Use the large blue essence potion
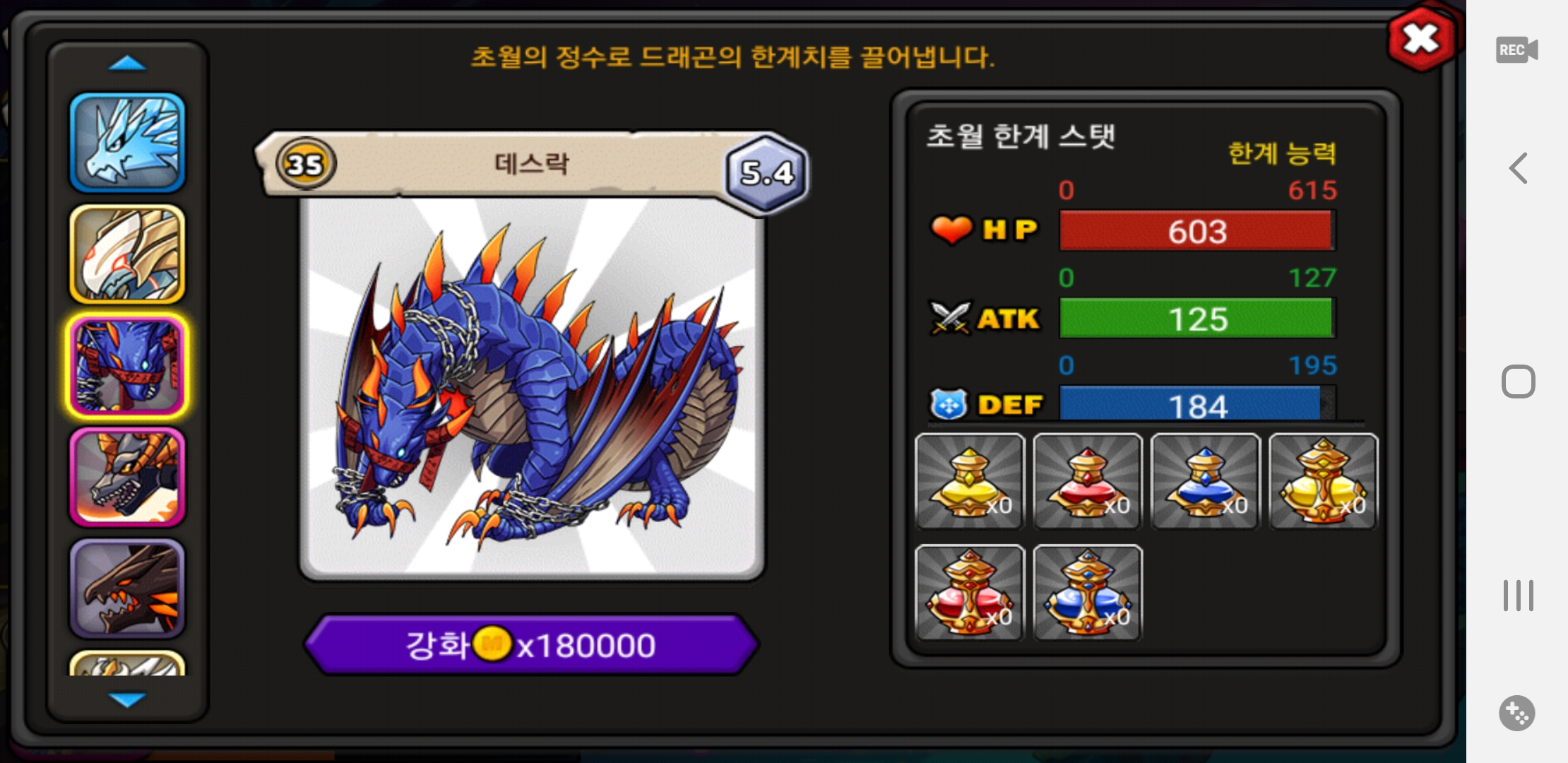1568x763 pixels. [x=1088, y=593]
